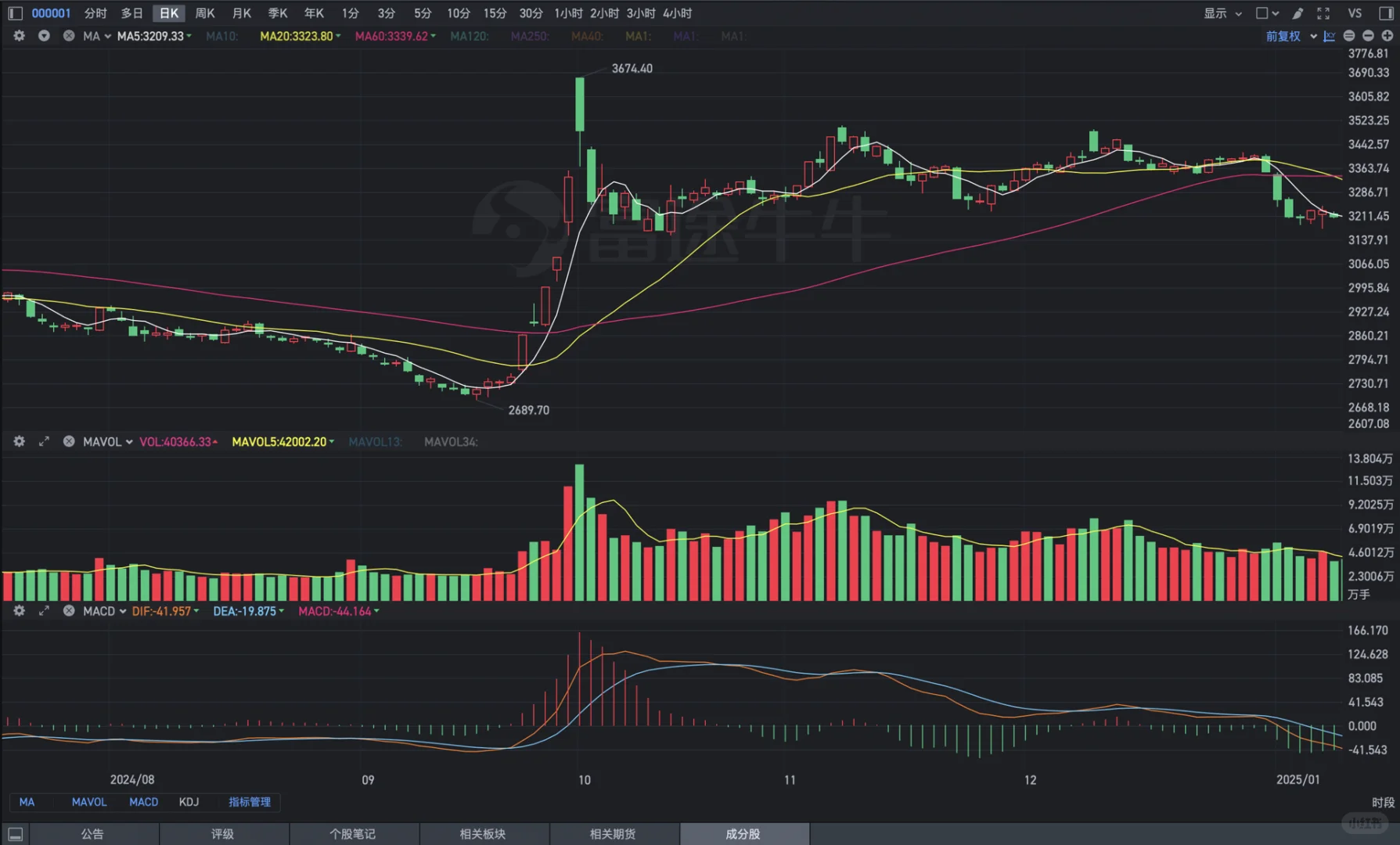Image resolution: width=1400 pixels, height=845 pixels.
Task: Select the 30分 minute timeframe
Action: coord(531,13)
